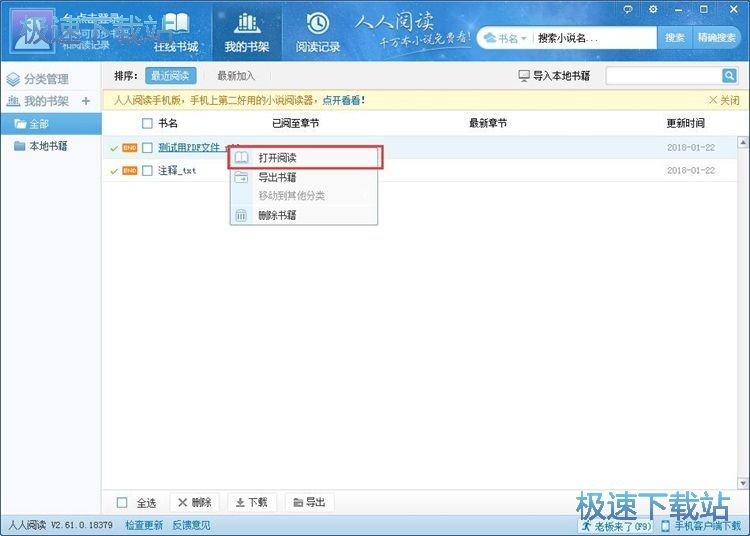
Task: Click the bookshelf magnifier search icon
Action: coord(729,76)
